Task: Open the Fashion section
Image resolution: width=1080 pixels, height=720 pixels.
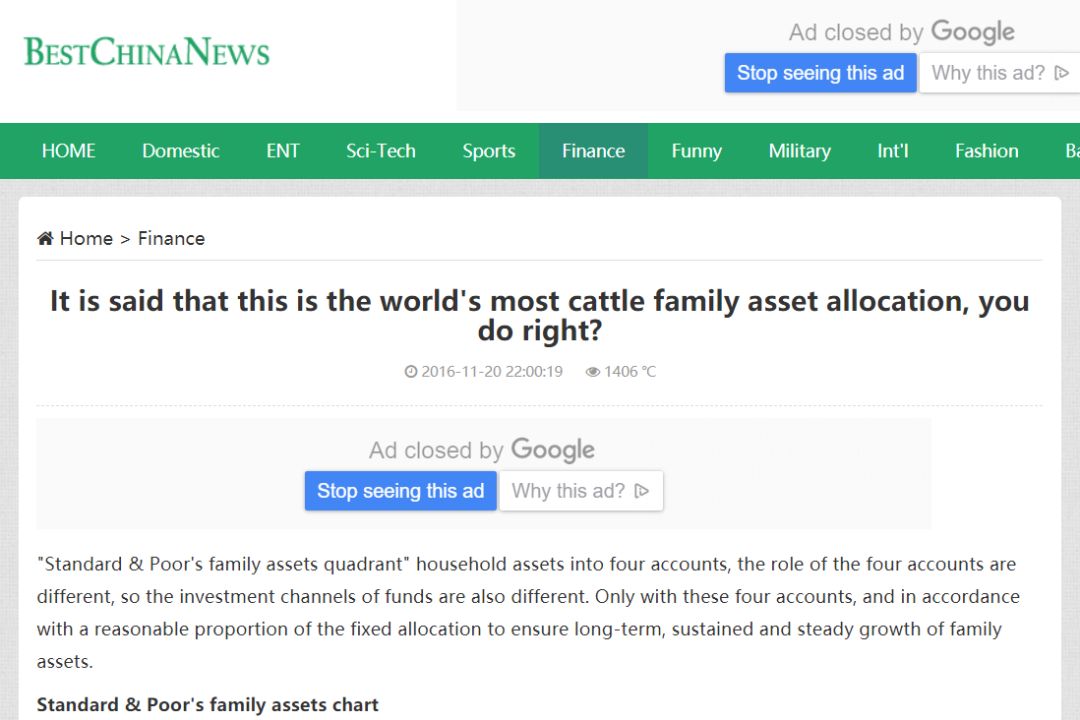Action: point(986,151)
